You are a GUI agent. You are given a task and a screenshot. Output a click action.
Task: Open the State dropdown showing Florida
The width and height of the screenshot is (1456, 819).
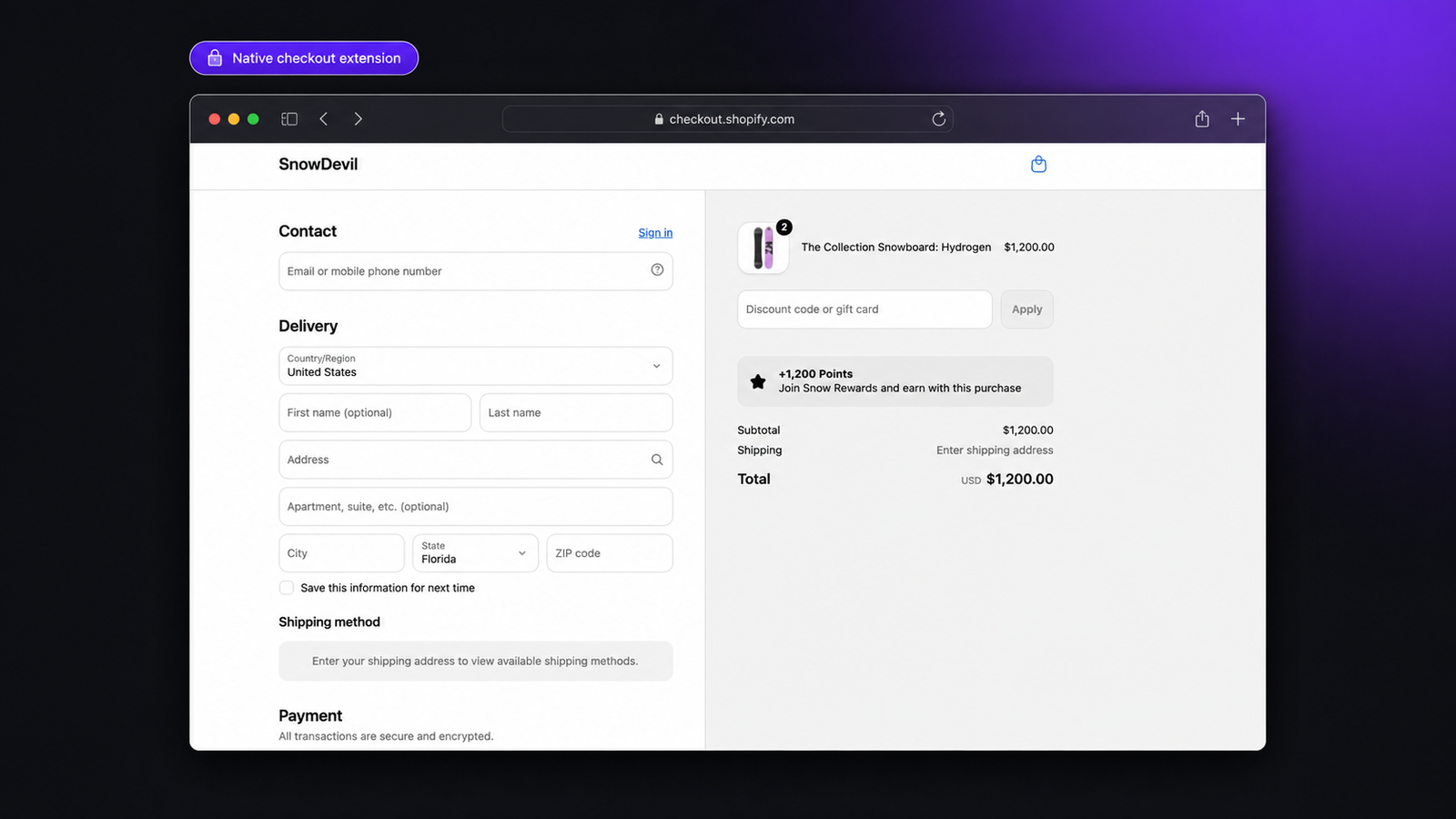coord(475,553)
